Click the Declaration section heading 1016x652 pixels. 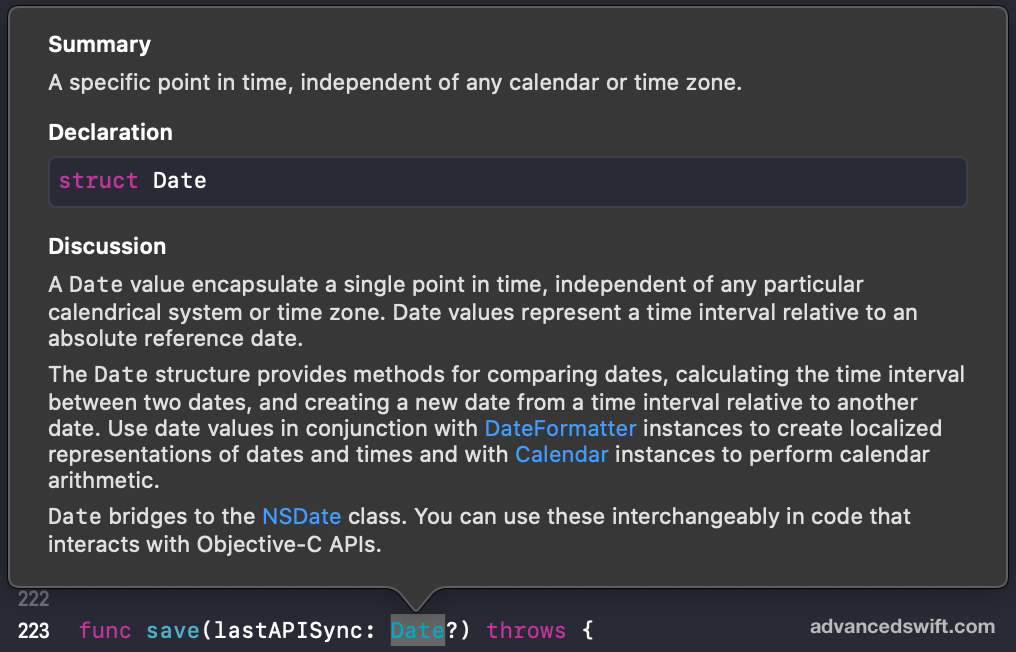tap(110, 132)
